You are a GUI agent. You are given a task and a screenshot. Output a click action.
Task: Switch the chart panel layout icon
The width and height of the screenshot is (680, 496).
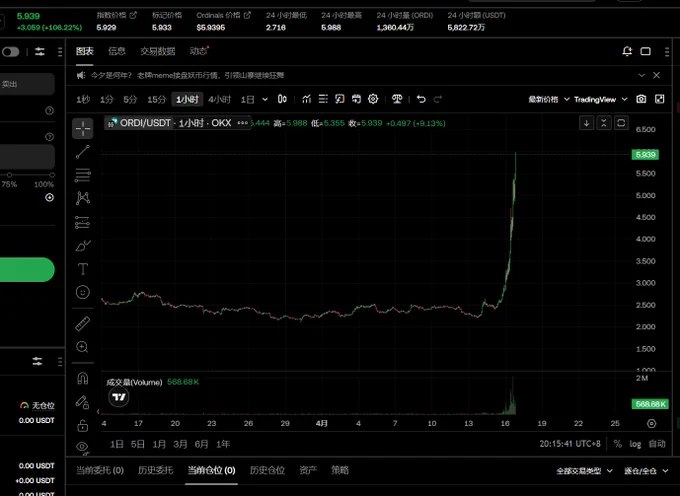(646, 52)
